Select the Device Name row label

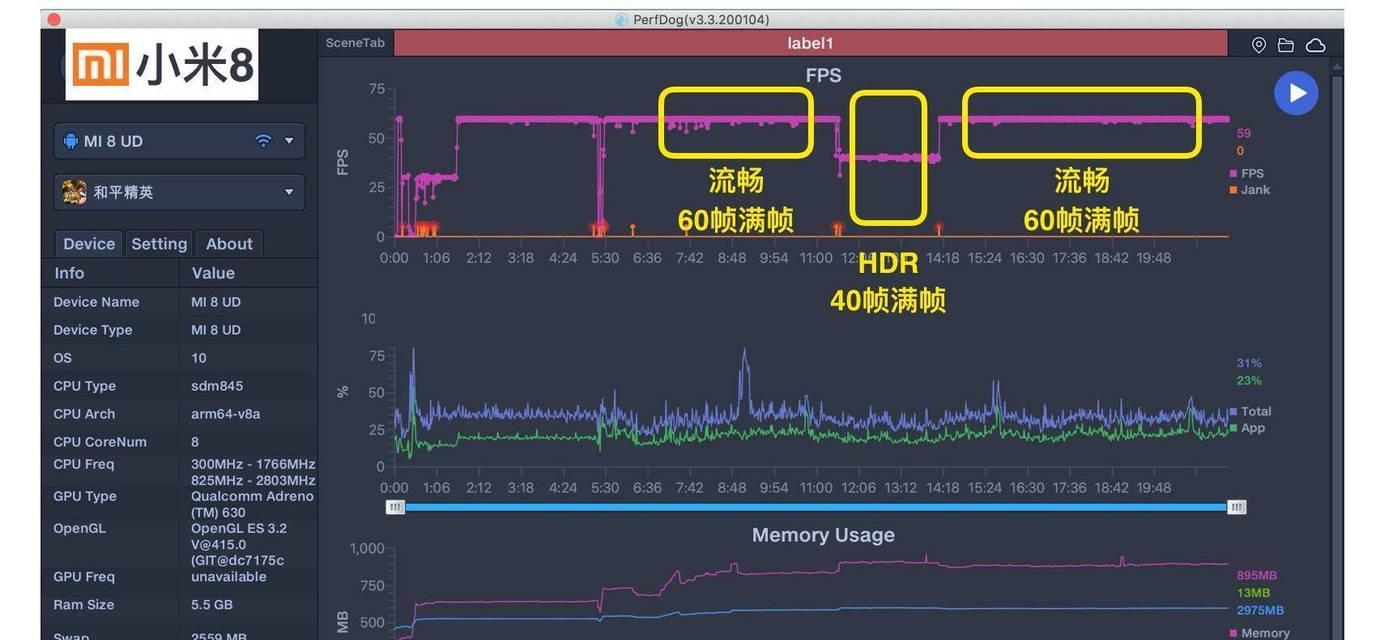point(96,302)
